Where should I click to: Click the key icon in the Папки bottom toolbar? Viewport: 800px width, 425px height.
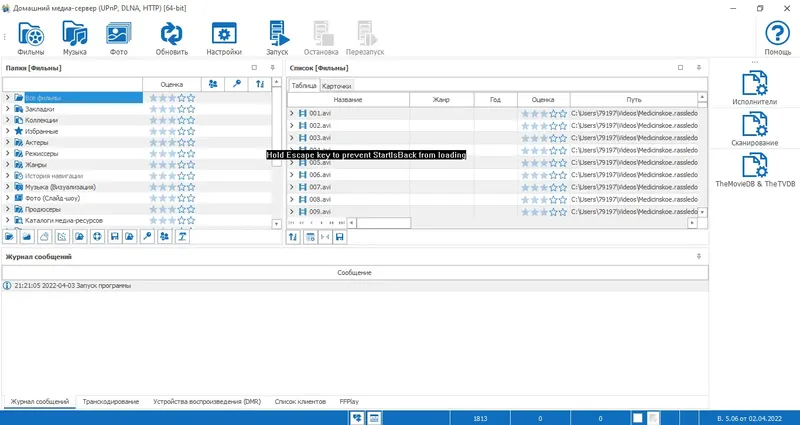[147, 236]
